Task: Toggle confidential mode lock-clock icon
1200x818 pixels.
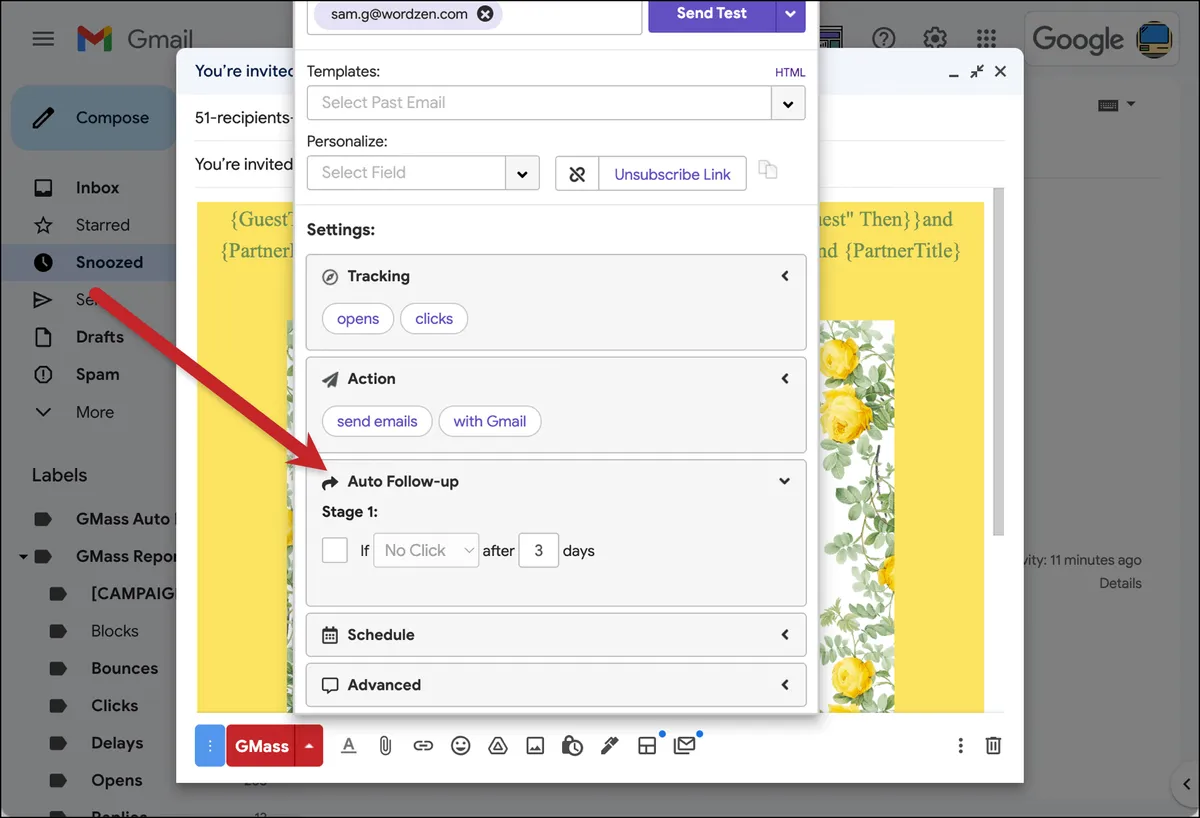Action: click(x=572, y=745)
